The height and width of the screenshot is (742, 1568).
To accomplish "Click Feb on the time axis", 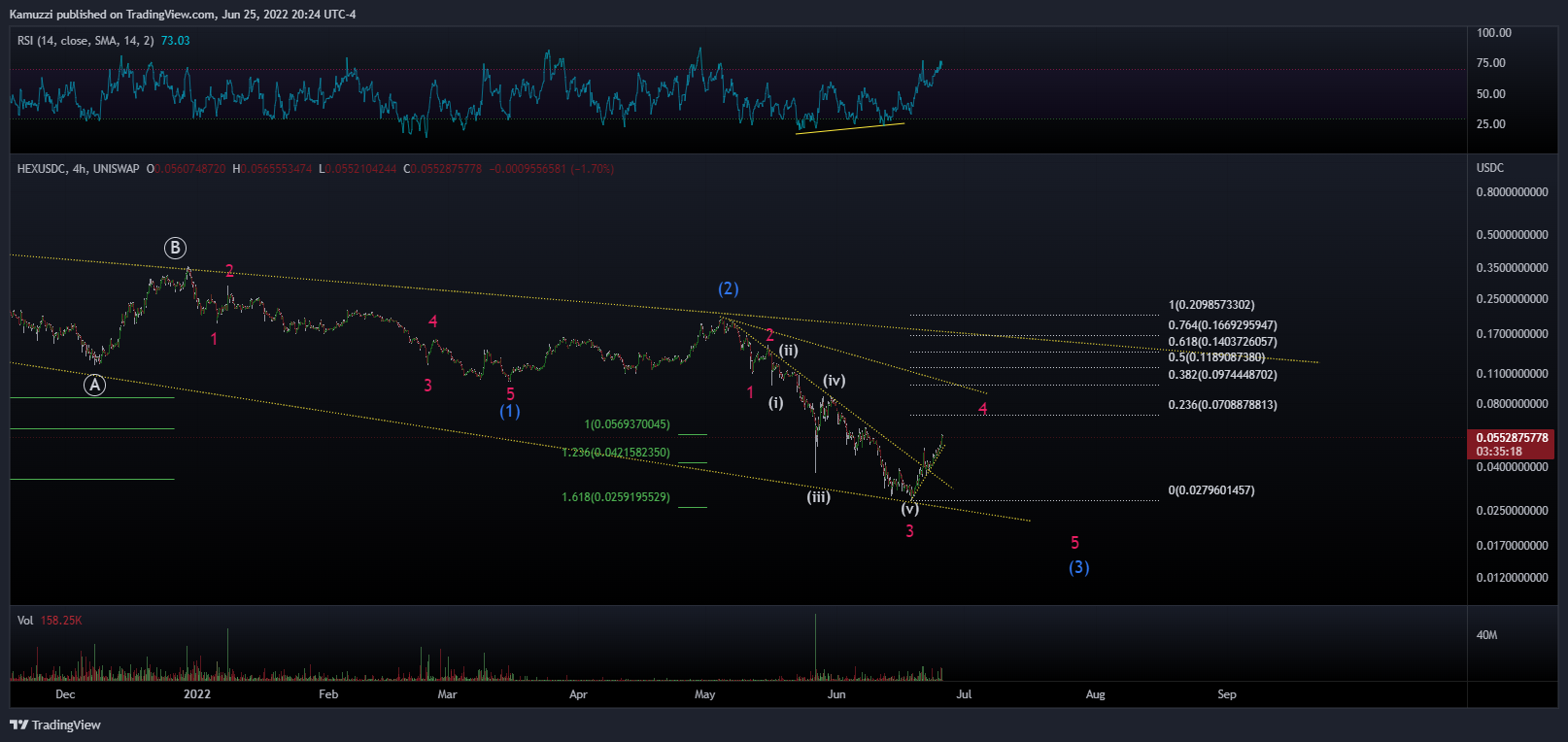I will point(328,694).
